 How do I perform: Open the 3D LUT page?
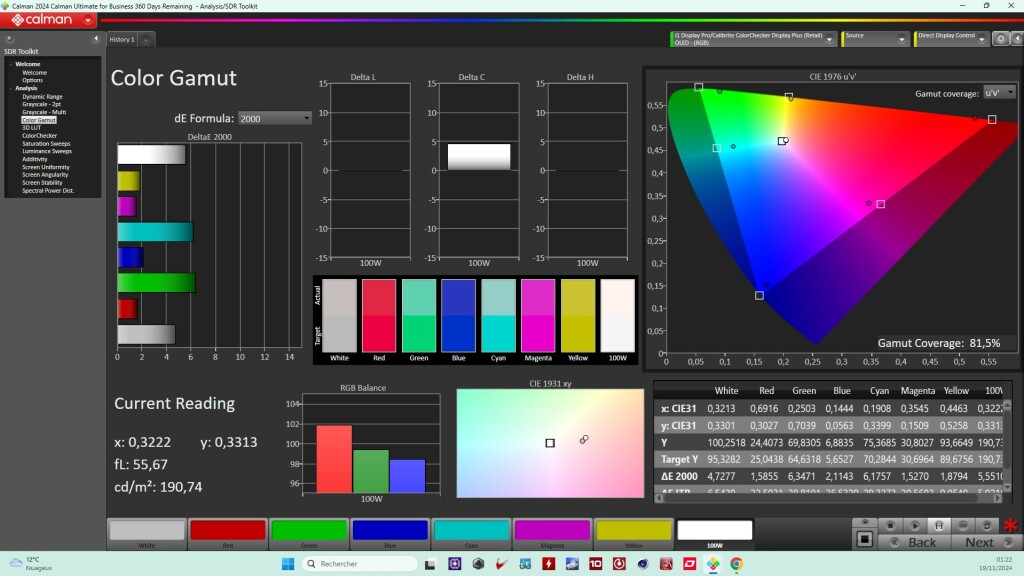coord(31,128)
